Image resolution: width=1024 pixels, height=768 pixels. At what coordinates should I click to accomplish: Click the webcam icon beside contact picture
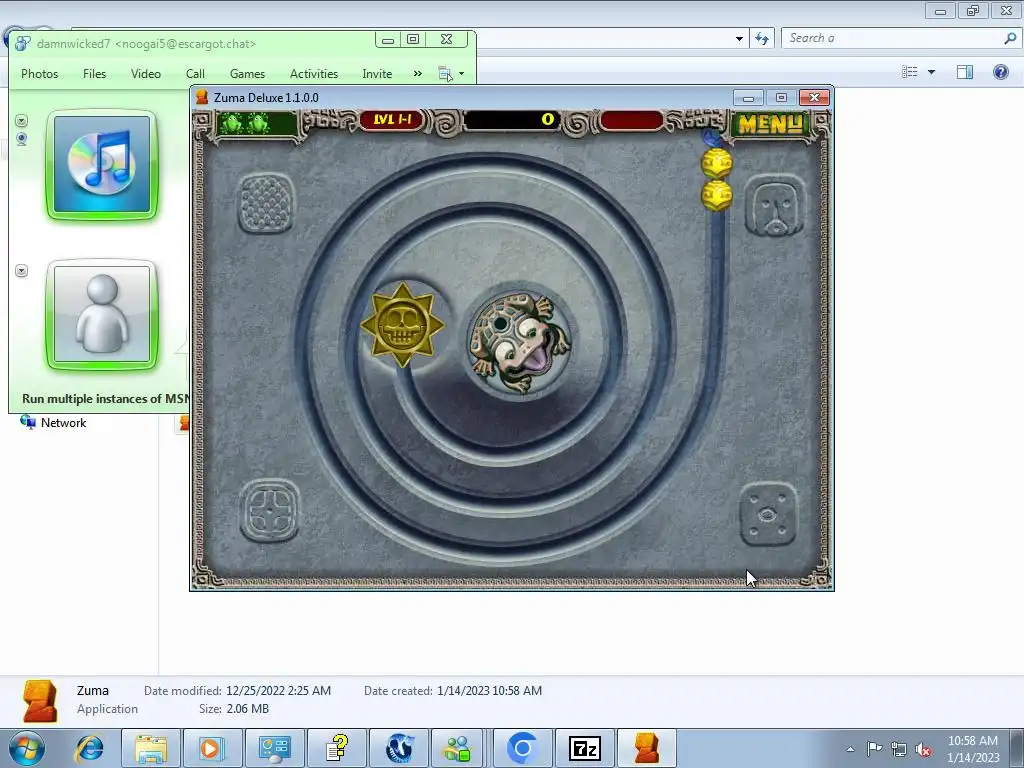[x=22, y=139]
